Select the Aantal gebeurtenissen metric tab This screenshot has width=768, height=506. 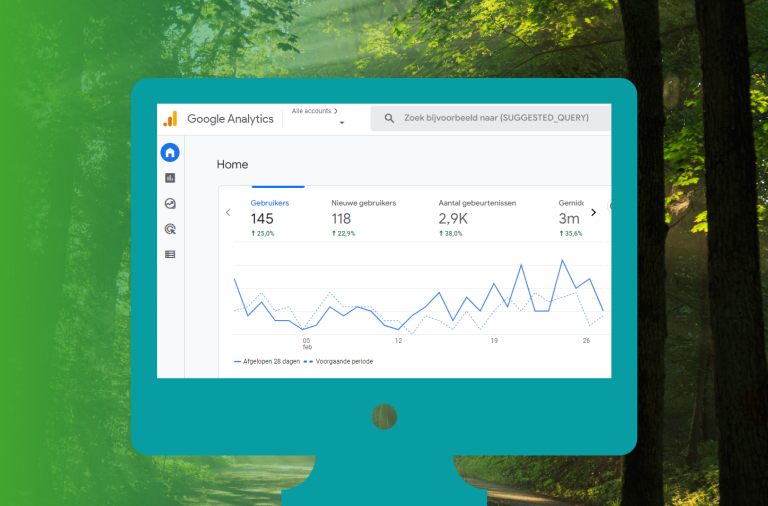pyautogui.click(x=477, y=217)
